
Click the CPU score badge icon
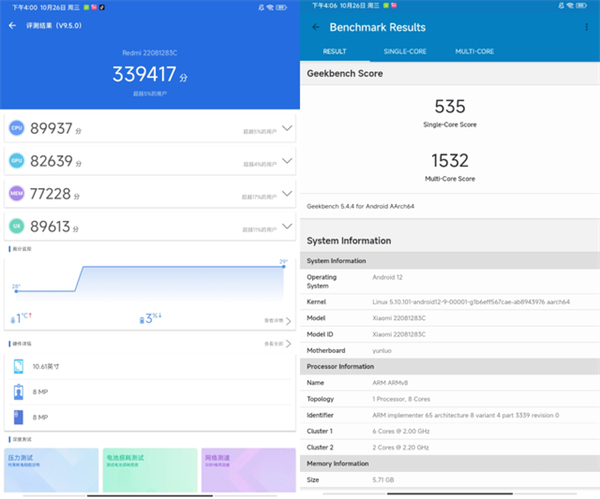(16, 128)
